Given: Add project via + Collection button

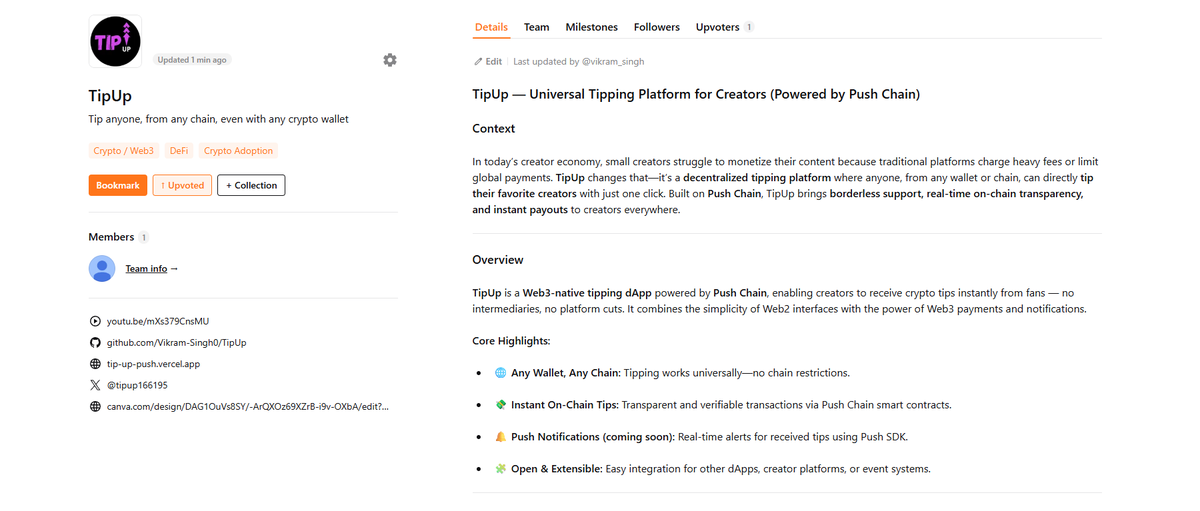Looking at the screenshot, I should (x=251, y=185).
